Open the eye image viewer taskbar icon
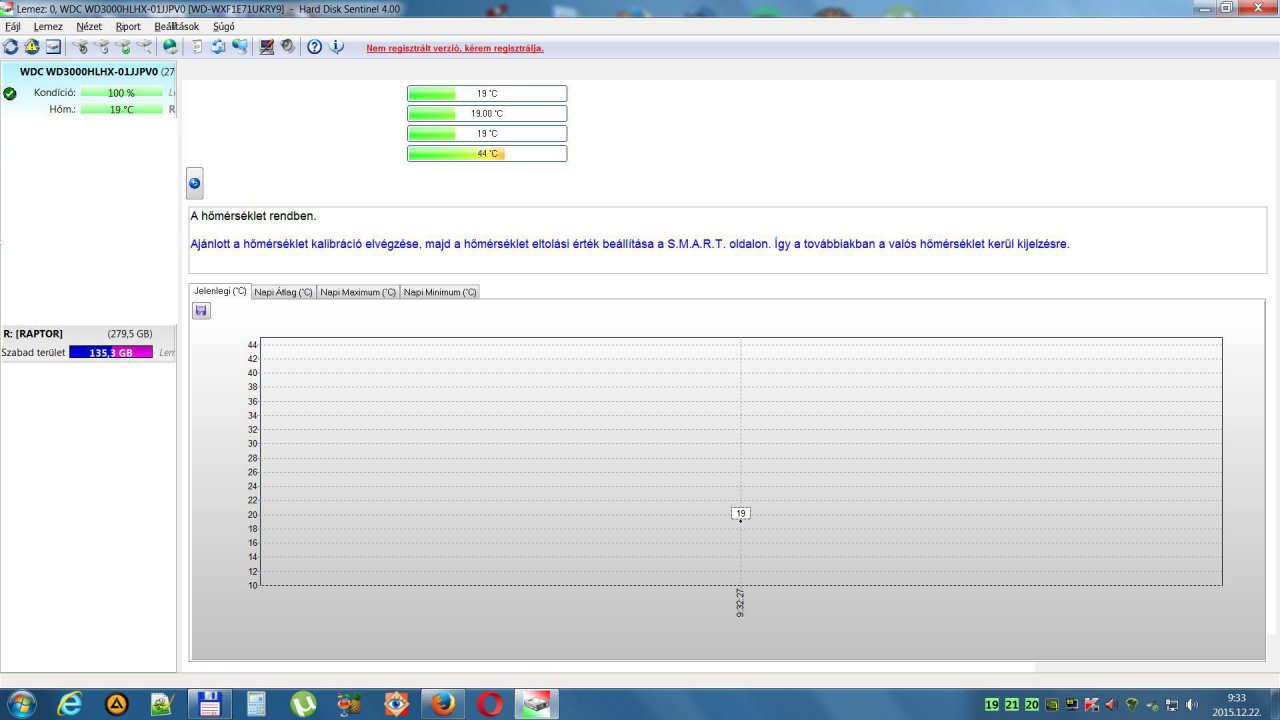The height and width of the screenshot is (720, 1280). 396,704
